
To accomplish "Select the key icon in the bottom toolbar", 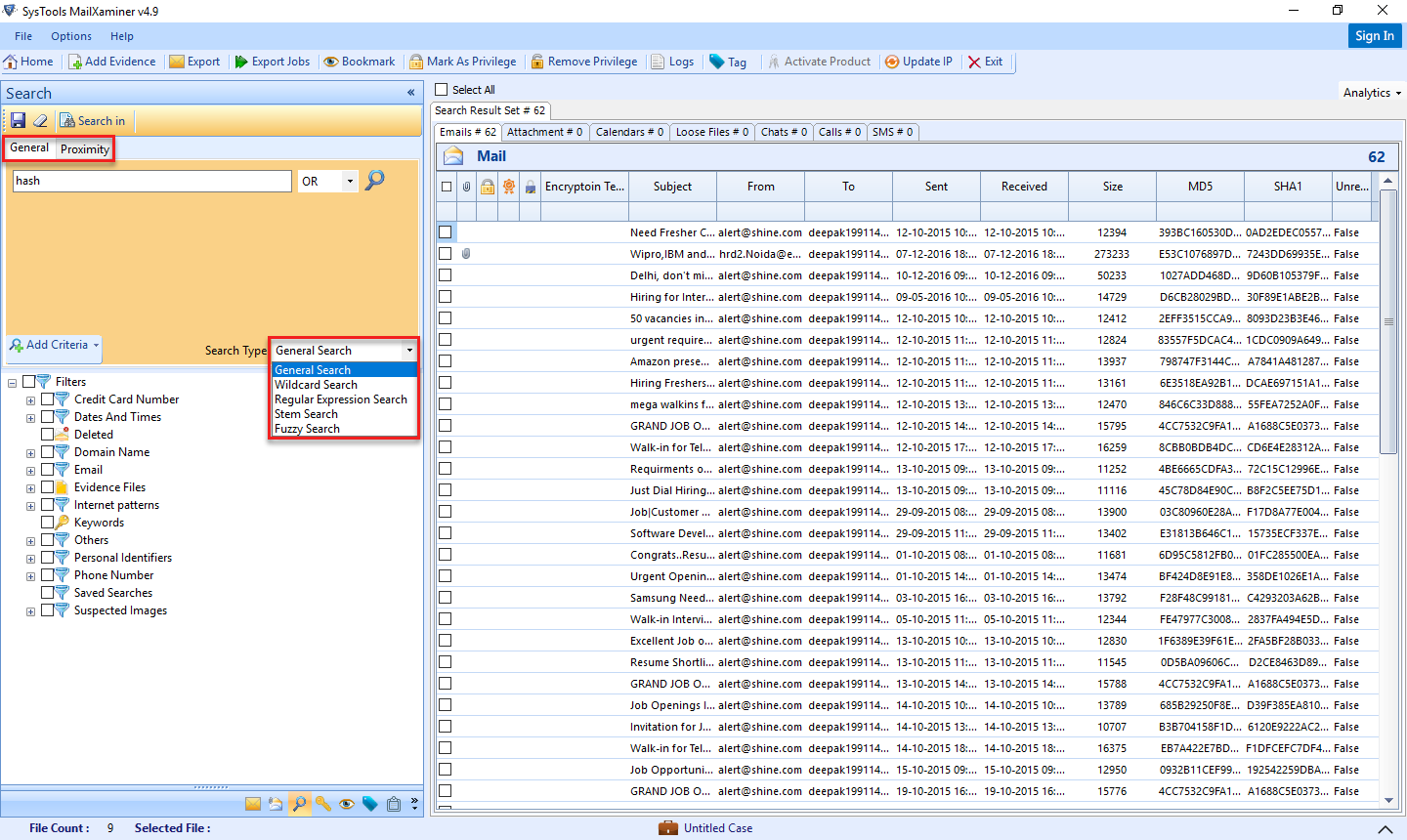I will [x=322, y=803].
